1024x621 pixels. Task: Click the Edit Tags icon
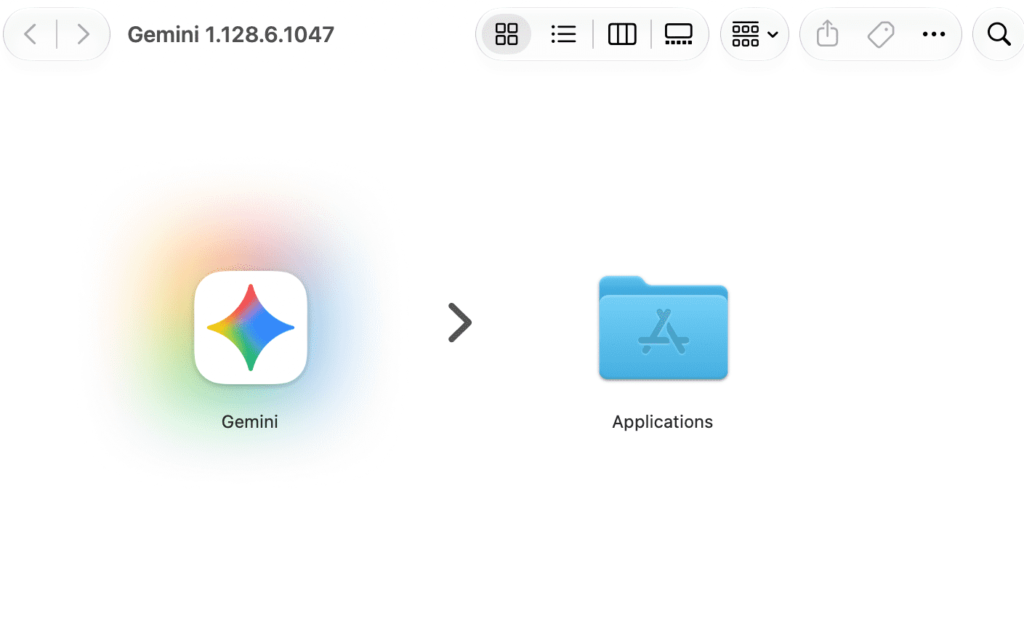881,34
